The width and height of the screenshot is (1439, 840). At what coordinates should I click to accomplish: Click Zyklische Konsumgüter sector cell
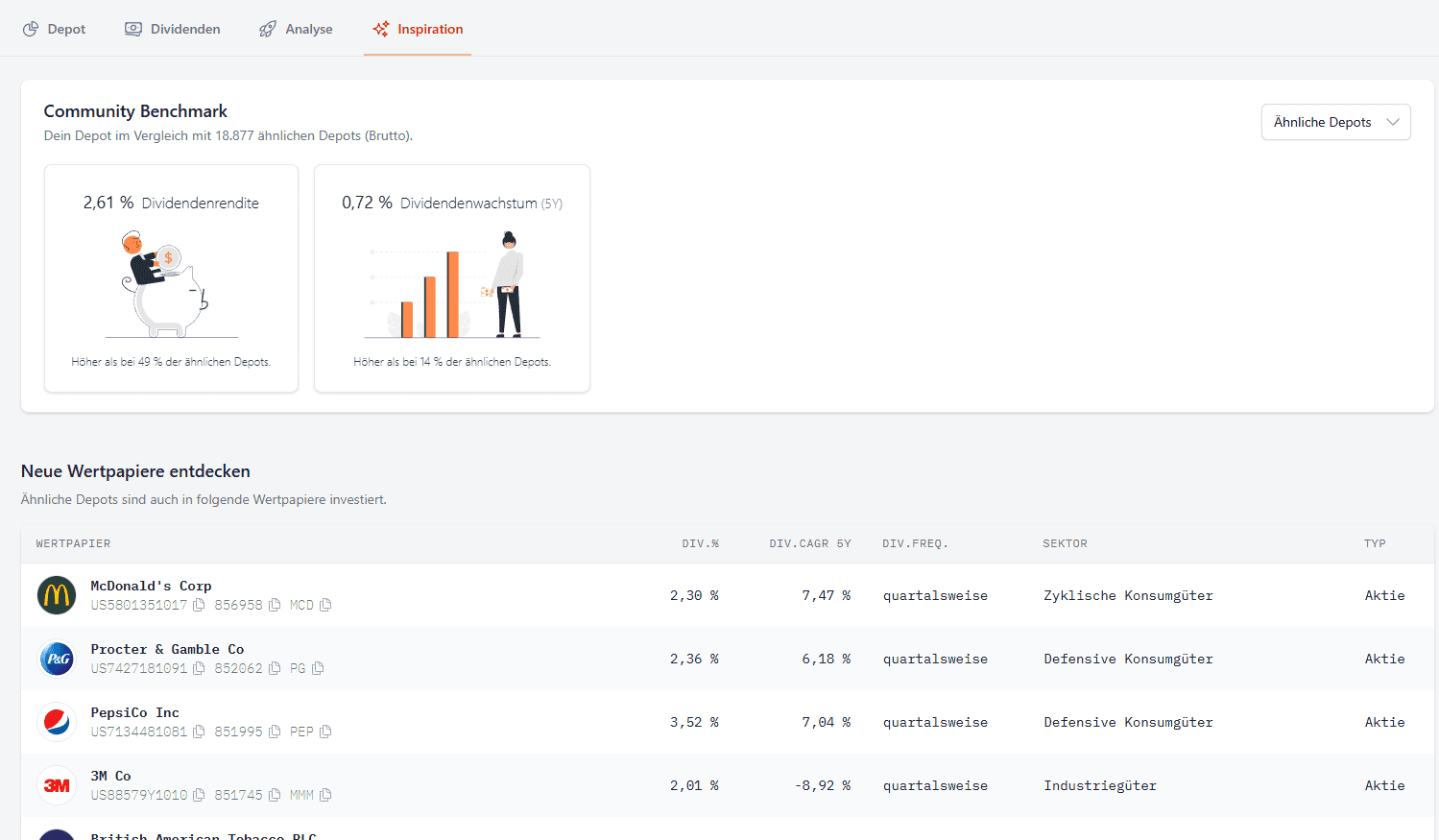point(1128,595)
